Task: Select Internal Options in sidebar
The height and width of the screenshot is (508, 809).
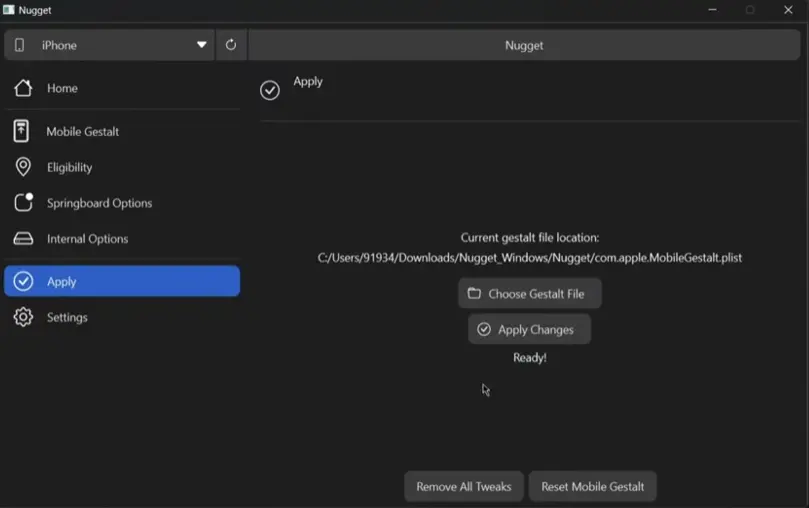Action: 122,238
